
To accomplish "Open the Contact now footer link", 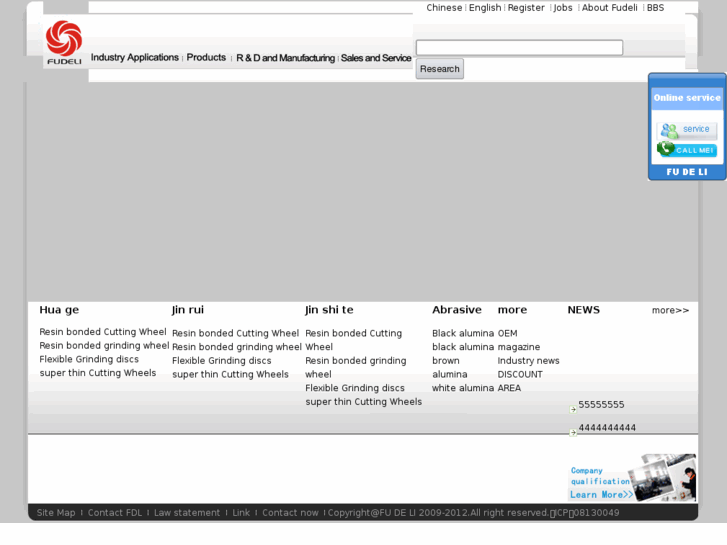I will [290, 513].
